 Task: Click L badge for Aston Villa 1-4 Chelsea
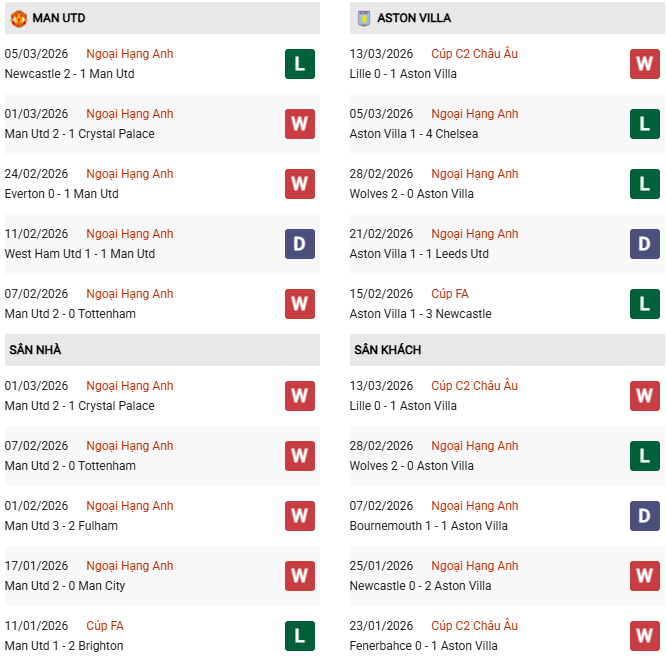(x=644, y=124)
